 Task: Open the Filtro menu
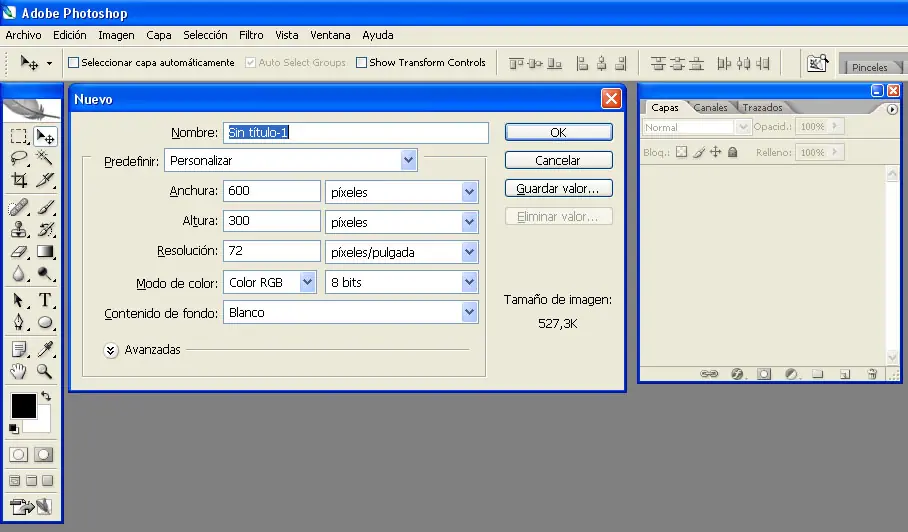pyautogui.click(x=251, y=35)
